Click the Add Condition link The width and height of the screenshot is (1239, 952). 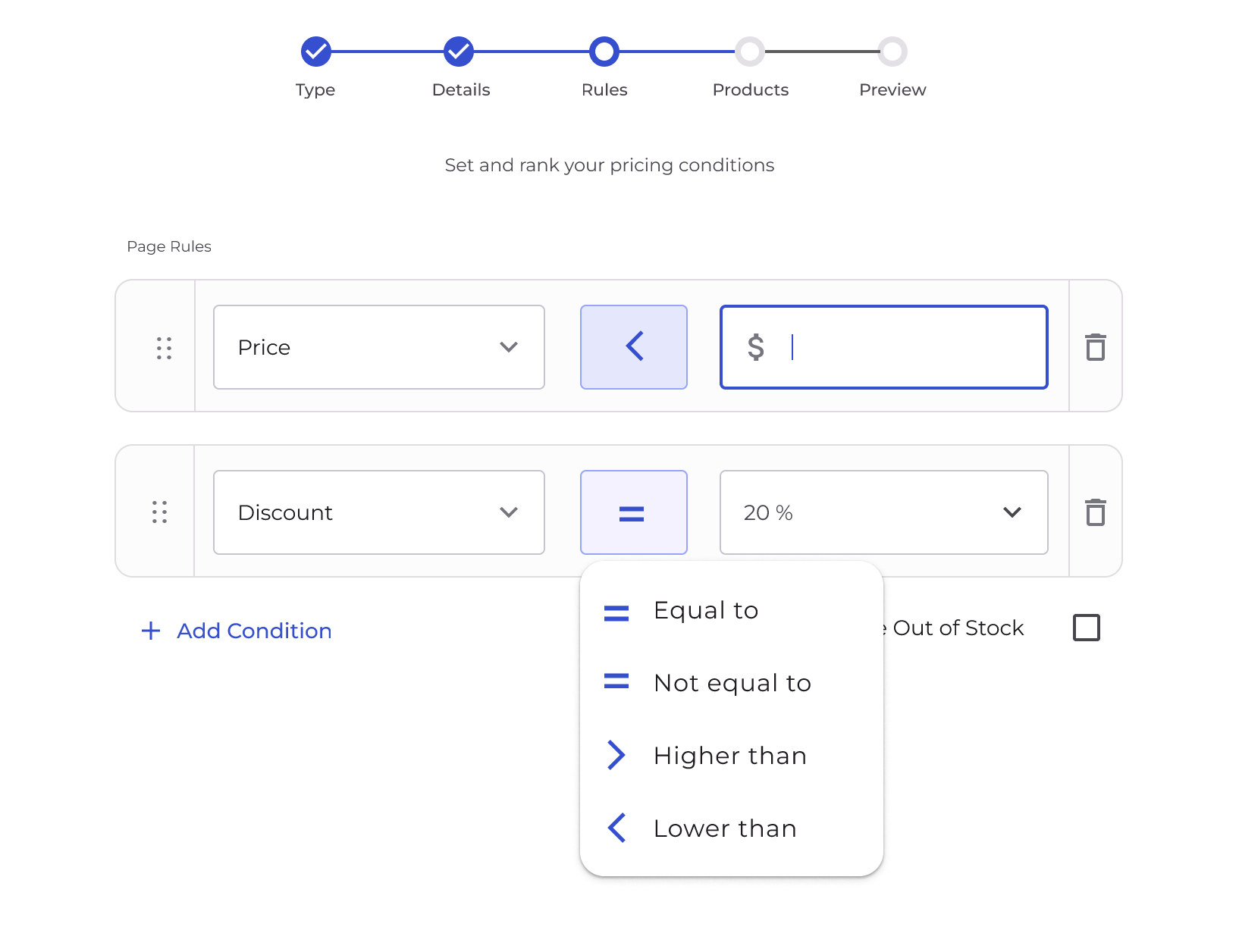click(x=254, y=631)
